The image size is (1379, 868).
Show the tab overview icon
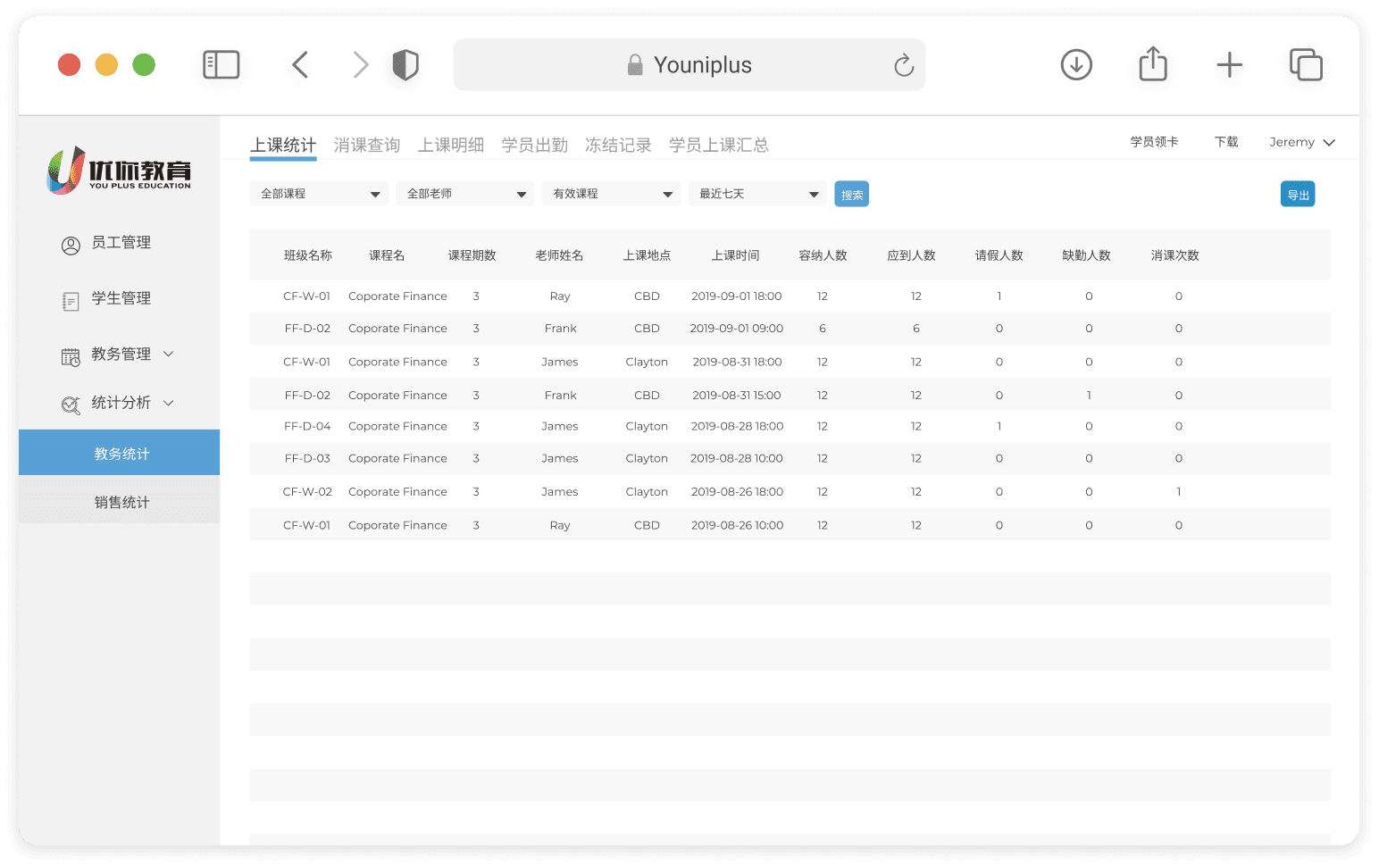coord(1306,65)
